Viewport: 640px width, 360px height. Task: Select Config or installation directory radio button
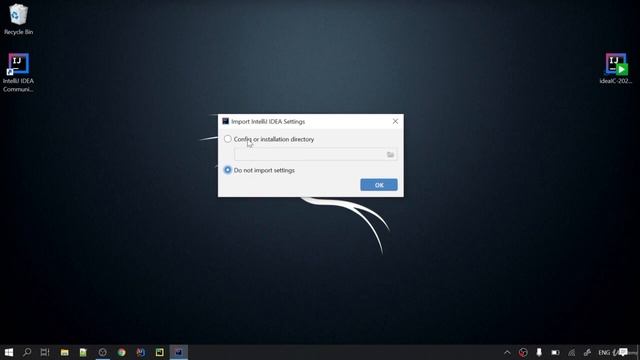(228, 139)
